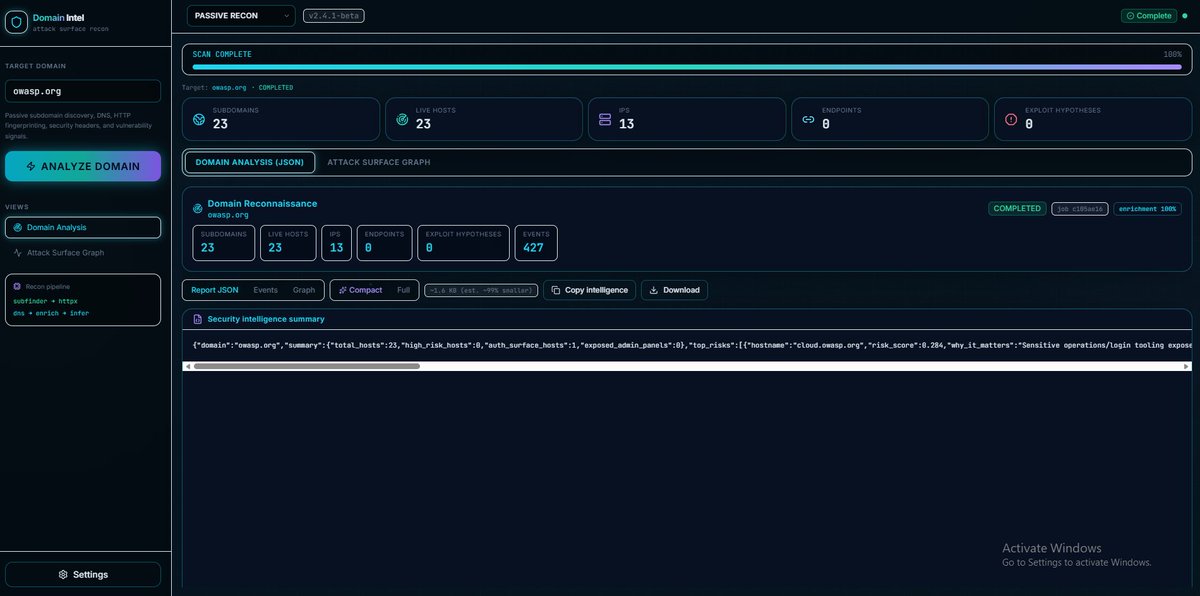The width and height of the screenshot is (1200, 596).
Task: Click the Live Hosts radar icon
Action: point(402,119)
